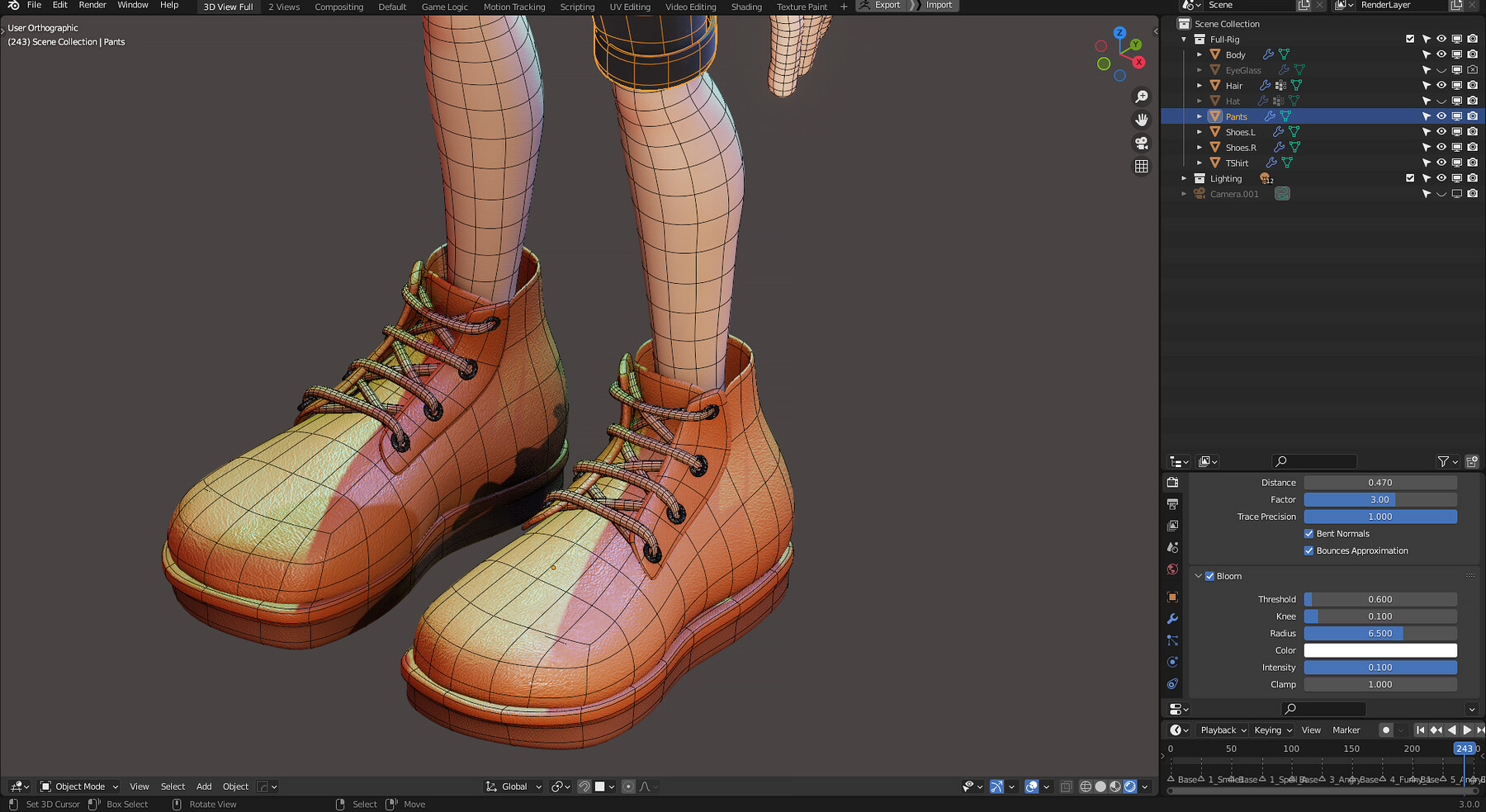Switch to the Shading workspace tab
1486x812 pixels.
(x=746, y=7)
